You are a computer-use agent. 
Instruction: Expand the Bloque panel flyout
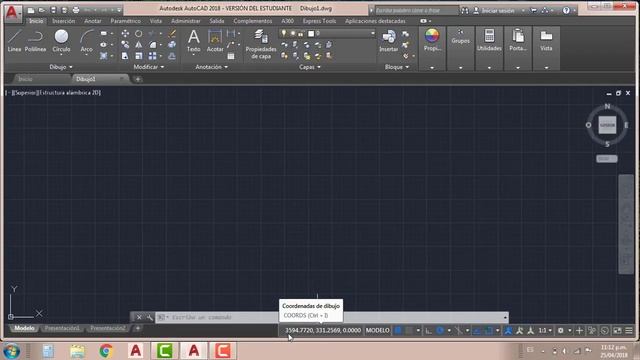point(397,67)
